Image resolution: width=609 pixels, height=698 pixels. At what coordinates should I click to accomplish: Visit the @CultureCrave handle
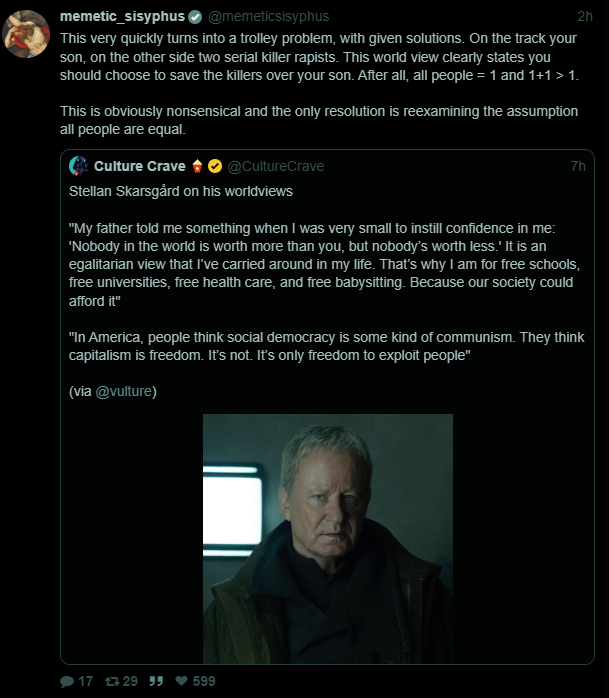[x=276, y=166]
